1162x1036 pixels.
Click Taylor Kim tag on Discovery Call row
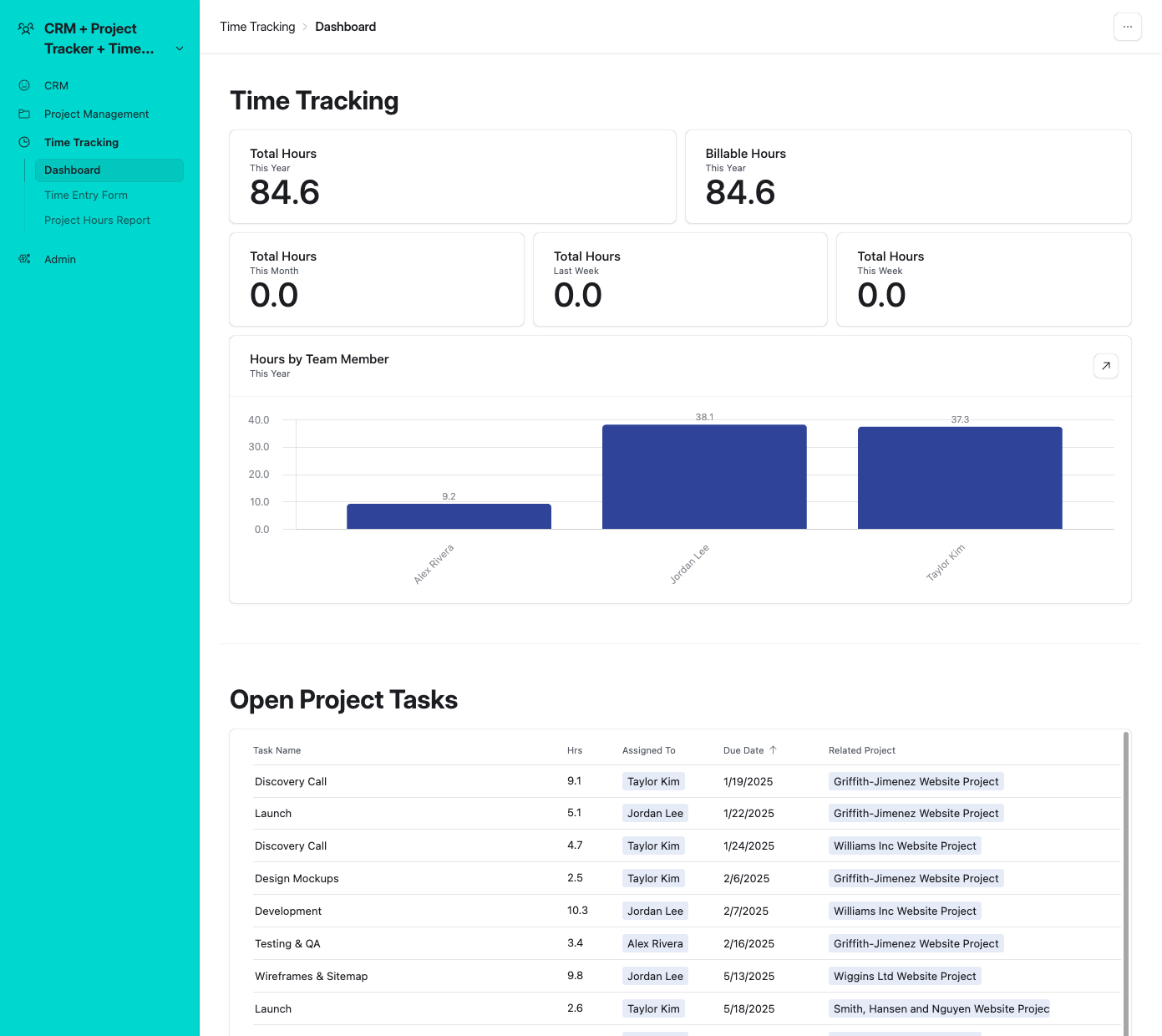pyautogui.click(x=653, y=781)
